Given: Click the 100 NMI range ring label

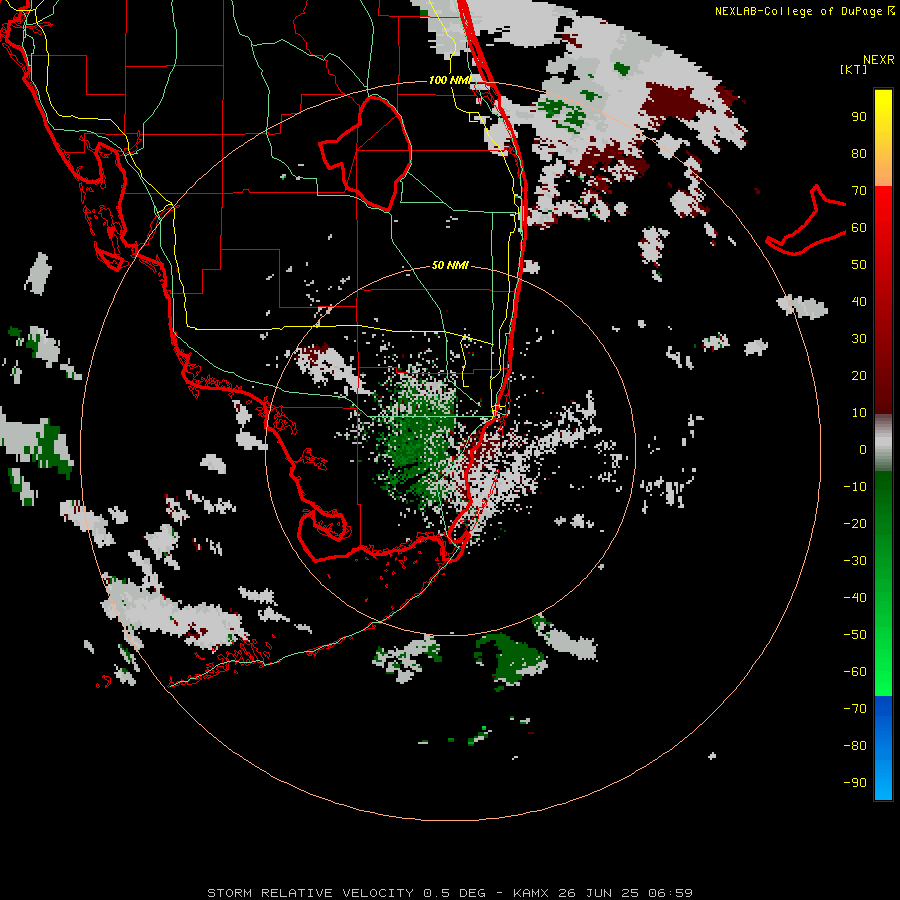Looking at the screenshot, I should pyautogui.click(x=449, y=80).
